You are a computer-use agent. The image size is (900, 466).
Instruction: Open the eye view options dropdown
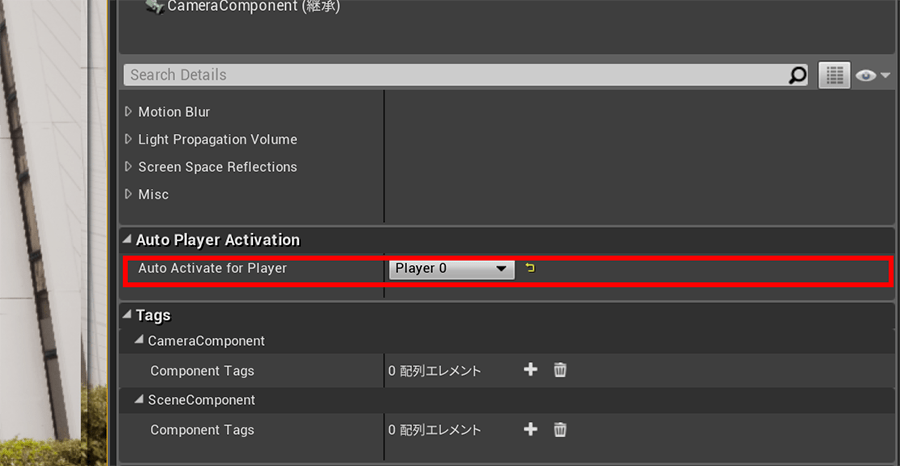(x=872, y=75)
